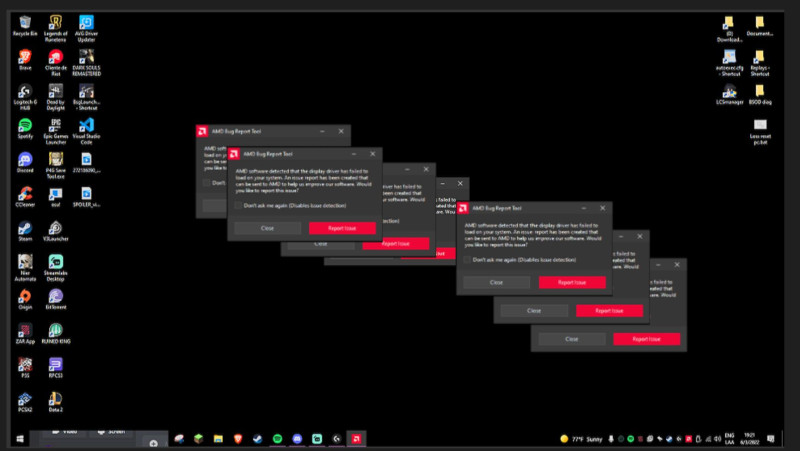Select the PCSX2 desktop icon
The height and width of the screenshot is (451, 800).
click(x=25, y=402)
